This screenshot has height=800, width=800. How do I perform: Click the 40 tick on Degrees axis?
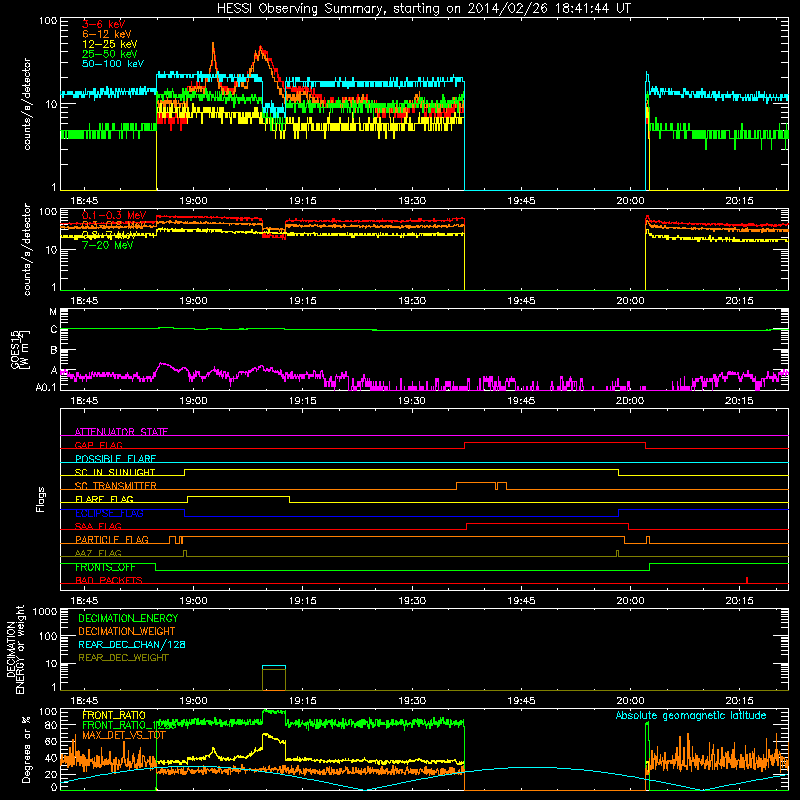point(52,758)
